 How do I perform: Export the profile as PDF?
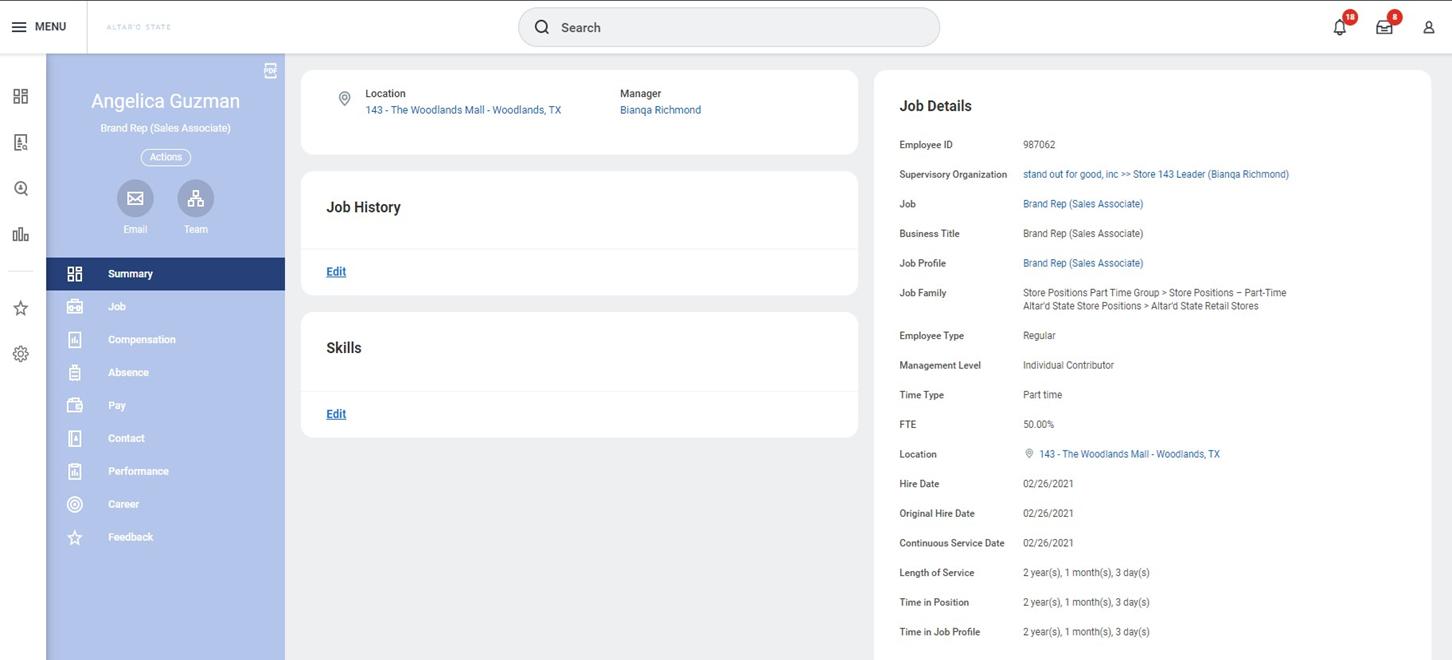tap(269, 70)
